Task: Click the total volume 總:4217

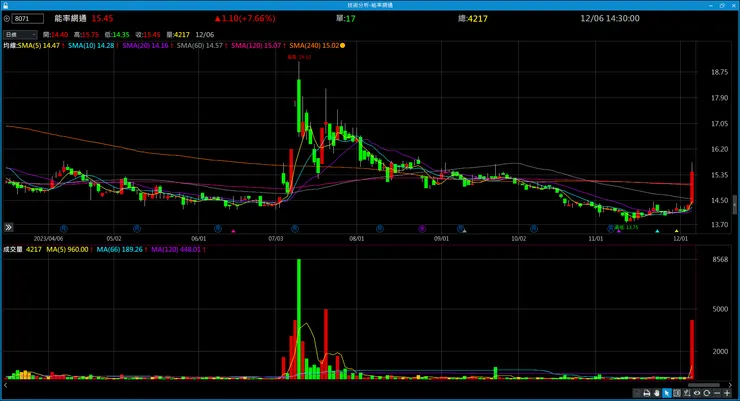Action: (472, 18)
